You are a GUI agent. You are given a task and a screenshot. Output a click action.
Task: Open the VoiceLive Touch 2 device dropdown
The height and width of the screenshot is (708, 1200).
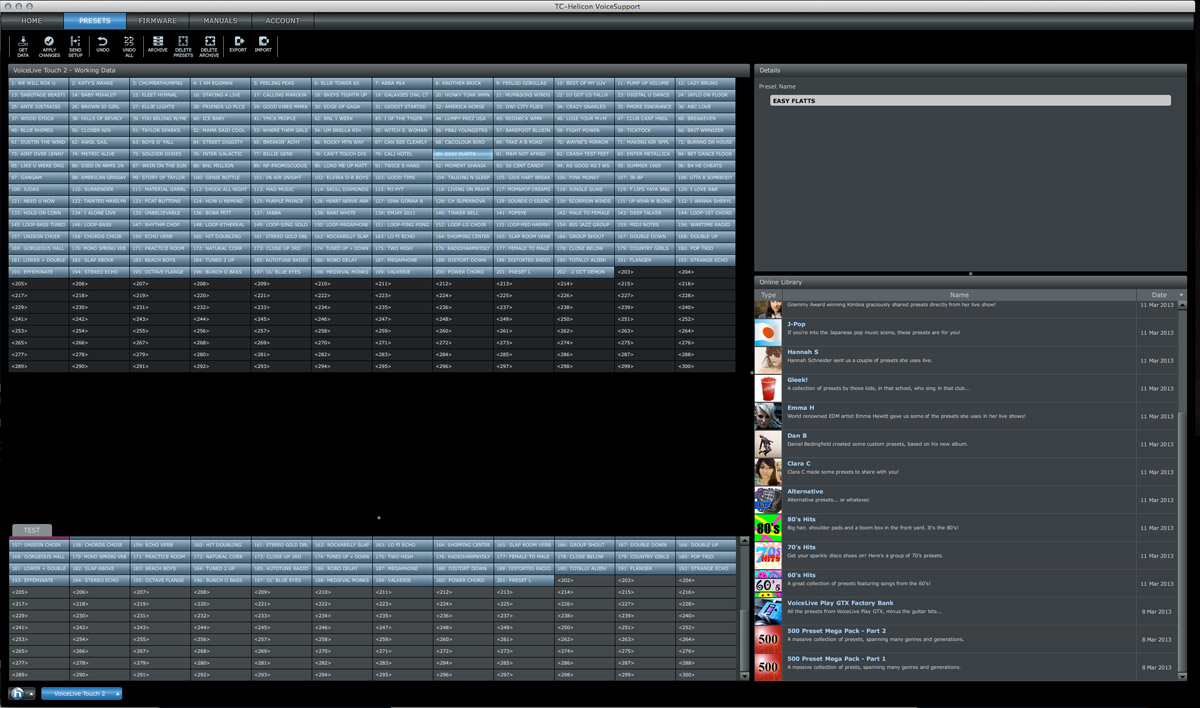pyautogui.click(x=81, y=693)
